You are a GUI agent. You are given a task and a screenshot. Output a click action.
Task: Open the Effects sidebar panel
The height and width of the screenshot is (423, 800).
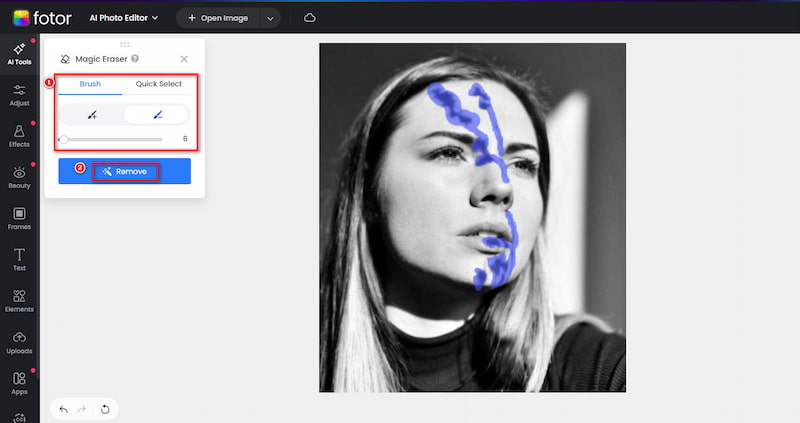pos(19,137)
